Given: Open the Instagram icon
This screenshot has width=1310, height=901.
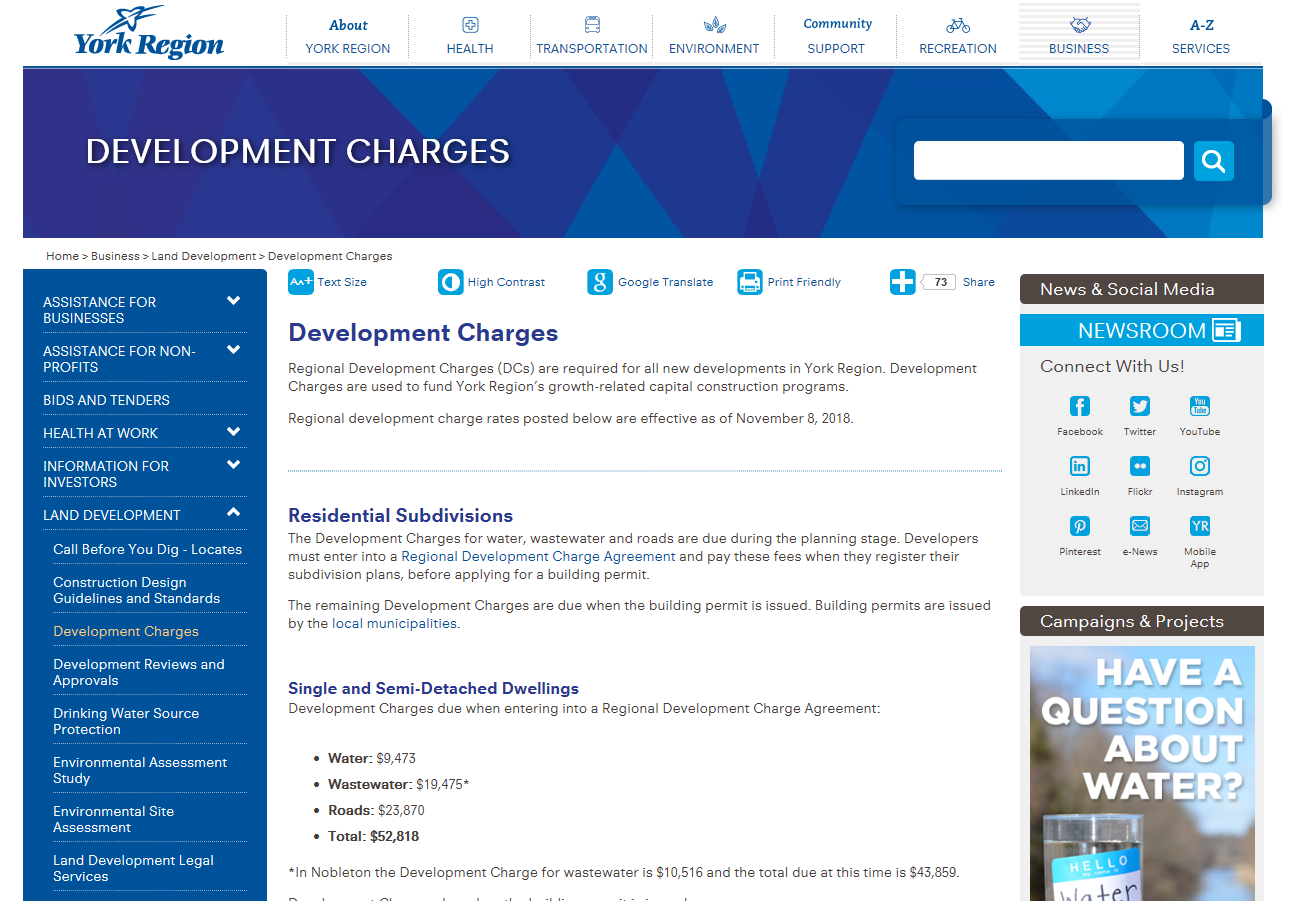Looking at the screenshot, I should 1199,466.
